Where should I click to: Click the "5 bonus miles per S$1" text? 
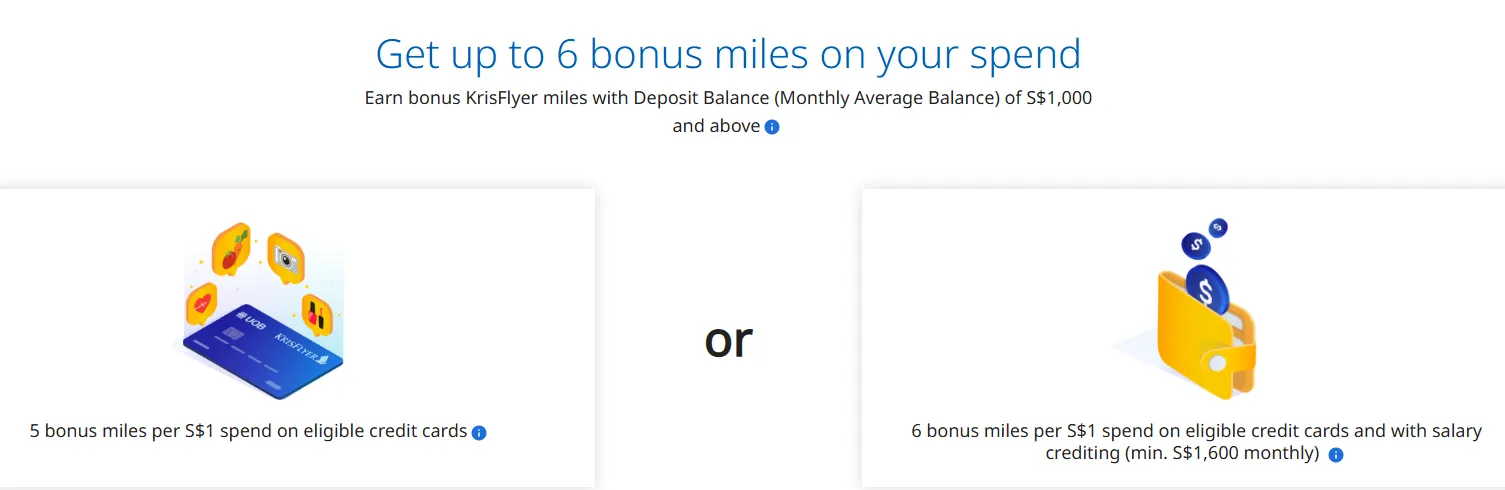coord(249,432)
